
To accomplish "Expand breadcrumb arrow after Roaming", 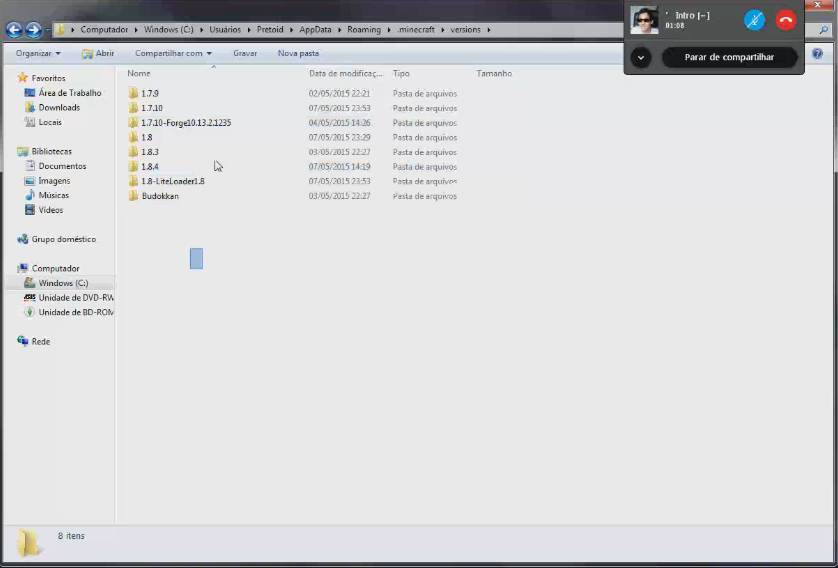I will 389,30.
